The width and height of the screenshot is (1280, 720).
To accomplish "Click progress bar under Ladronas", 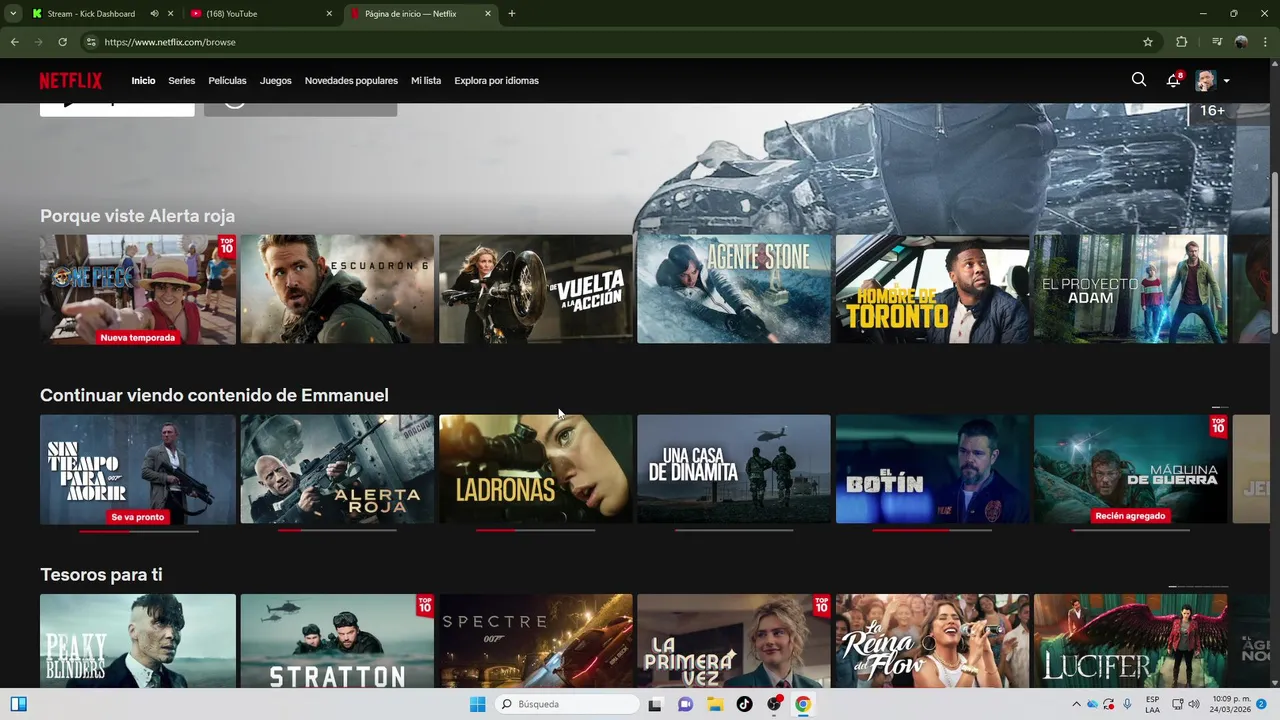I will [536, 530].
